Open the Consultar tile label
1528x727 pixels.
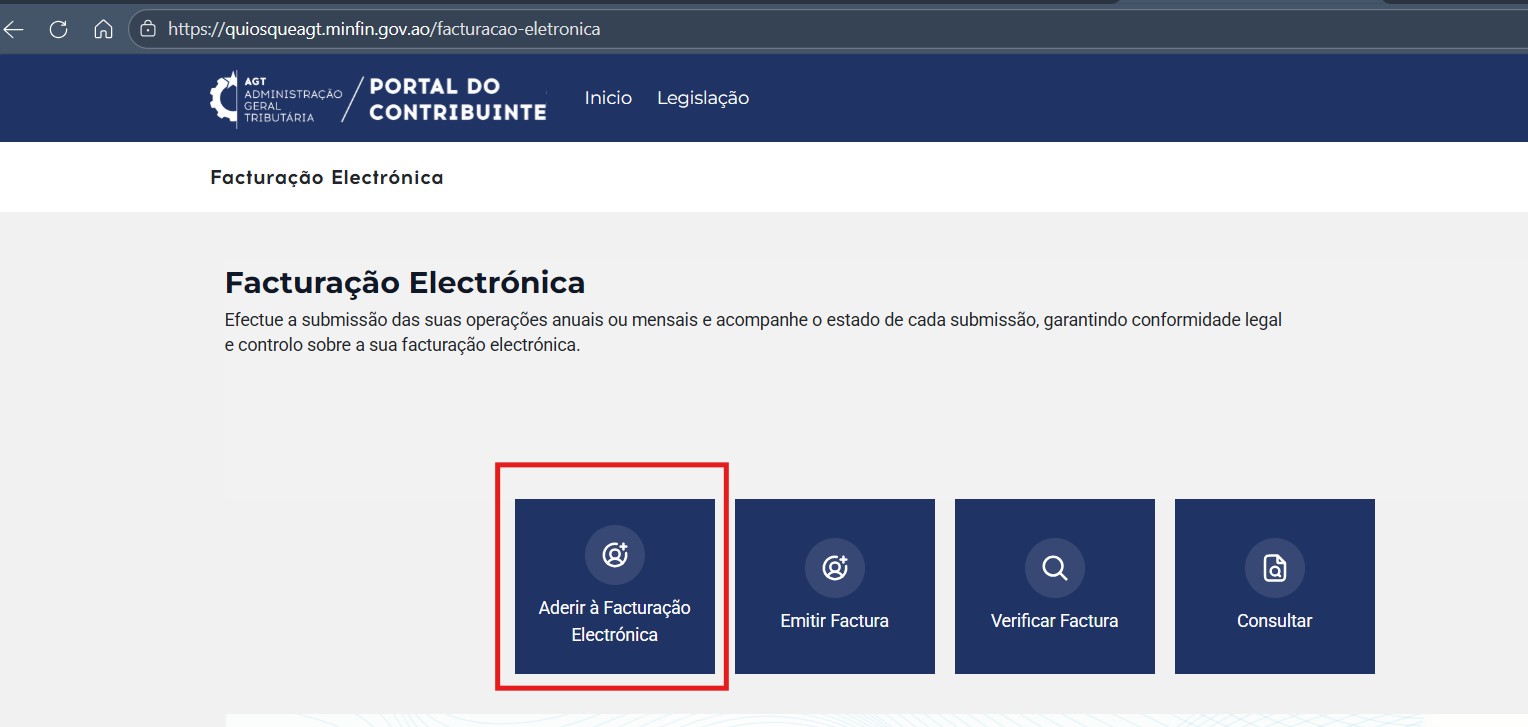pos(1275,621)
